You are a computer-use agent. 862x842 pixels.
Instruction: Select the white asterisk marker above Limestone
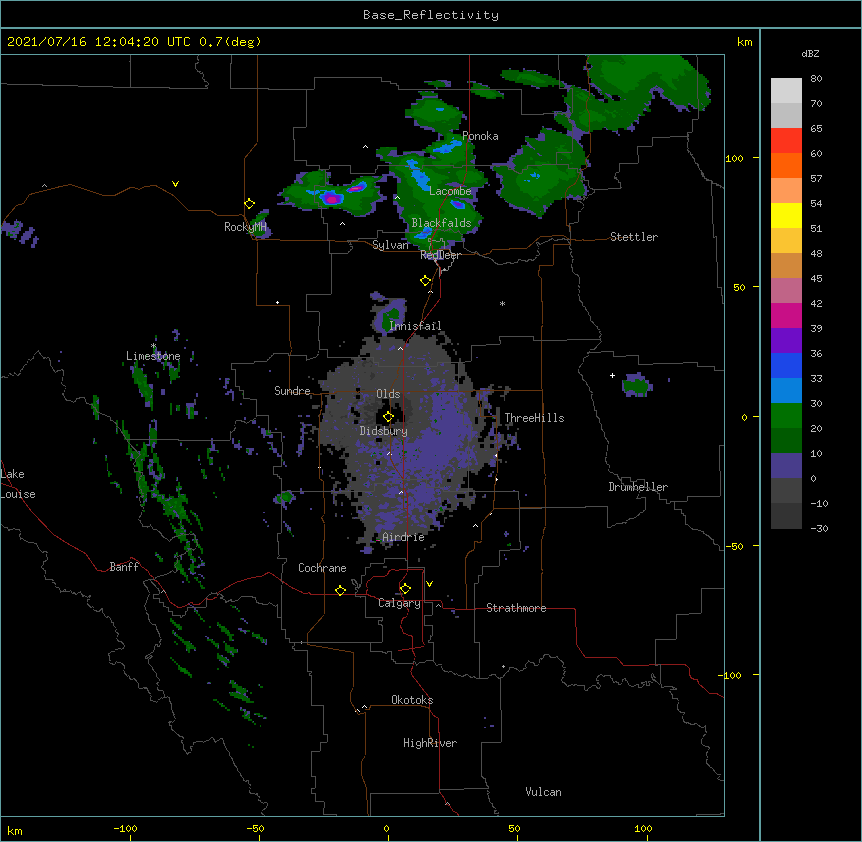tap(154, 346)
